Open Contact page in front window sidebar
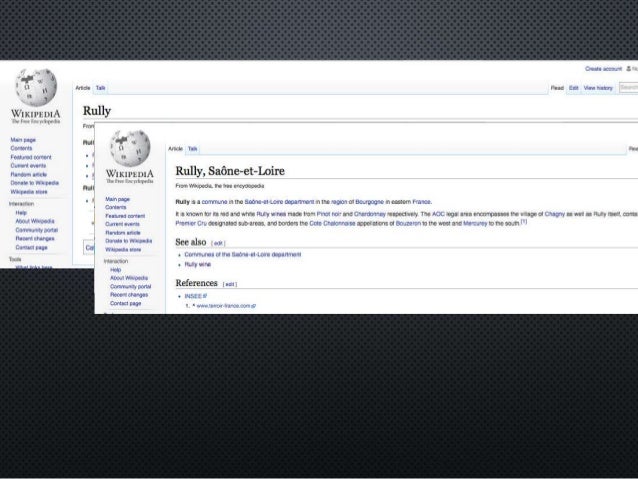Viewport: 638px width, 479px height. coord(126,303)
